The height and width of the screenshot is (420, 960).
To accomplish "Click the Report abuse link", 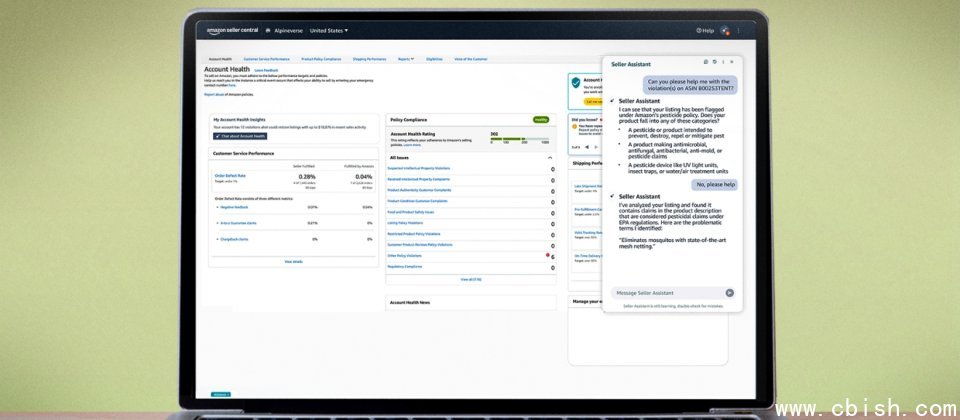I will (x=214, y=94).
